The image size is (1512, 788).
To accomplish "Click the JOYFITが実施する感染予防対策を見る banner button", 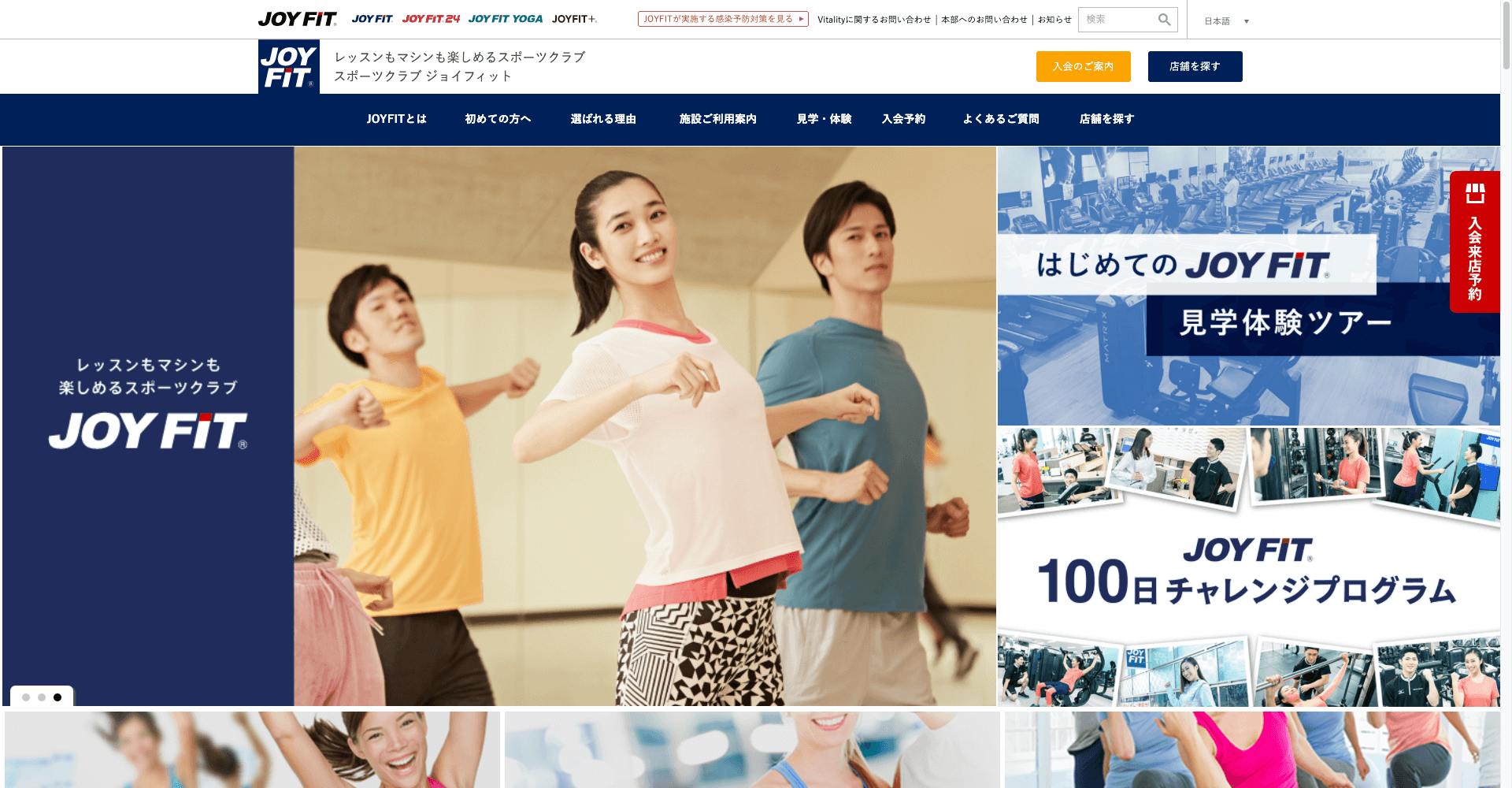I will (723, 19).
